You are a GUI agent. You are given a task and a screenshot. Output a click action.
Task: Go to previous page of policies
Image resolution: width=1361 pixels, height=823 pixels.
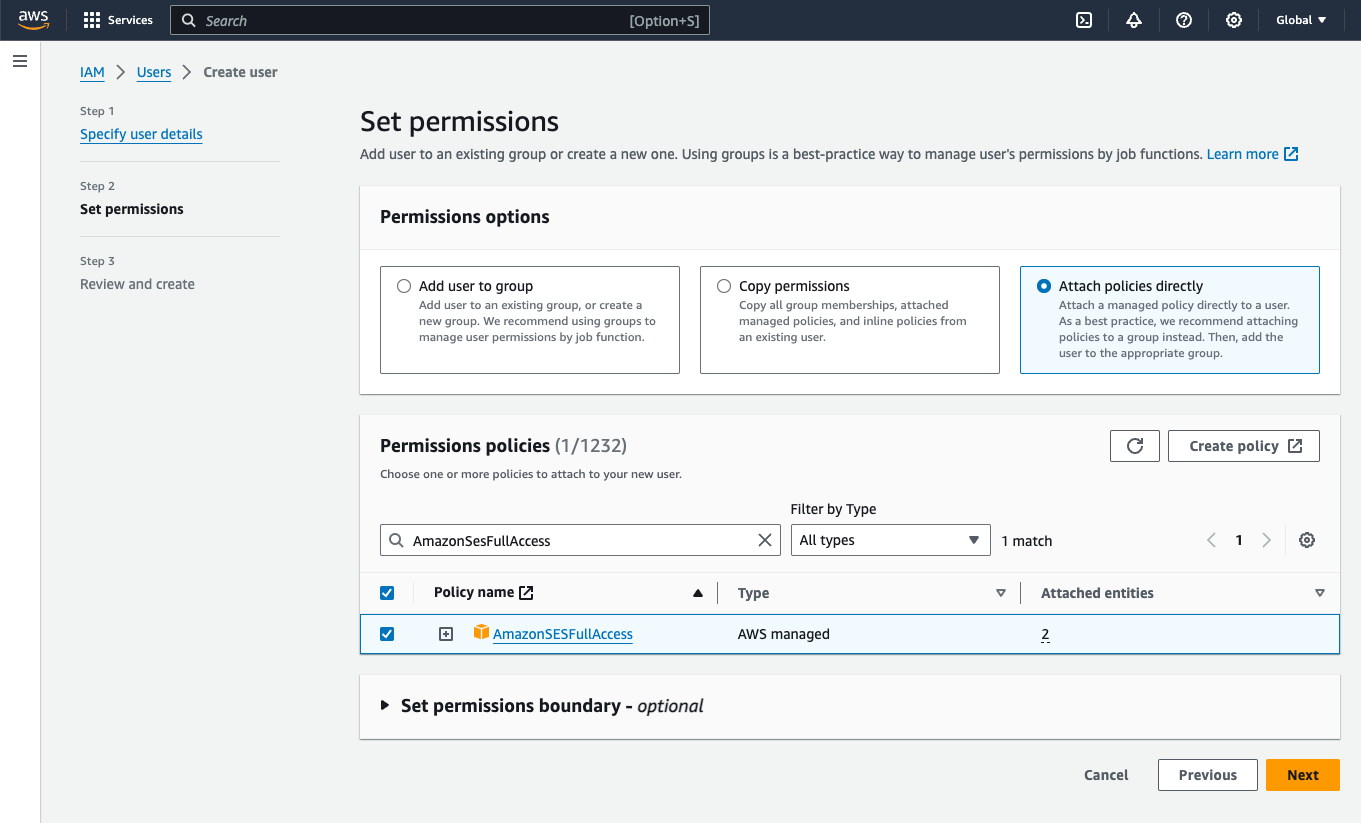1211,540
